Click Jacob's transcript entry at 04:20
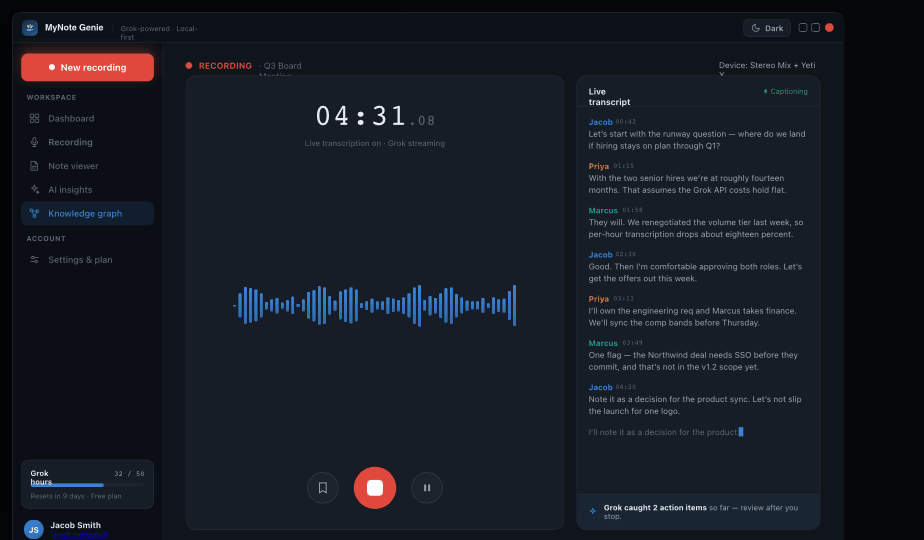The image size is (924, 540). 698,399
